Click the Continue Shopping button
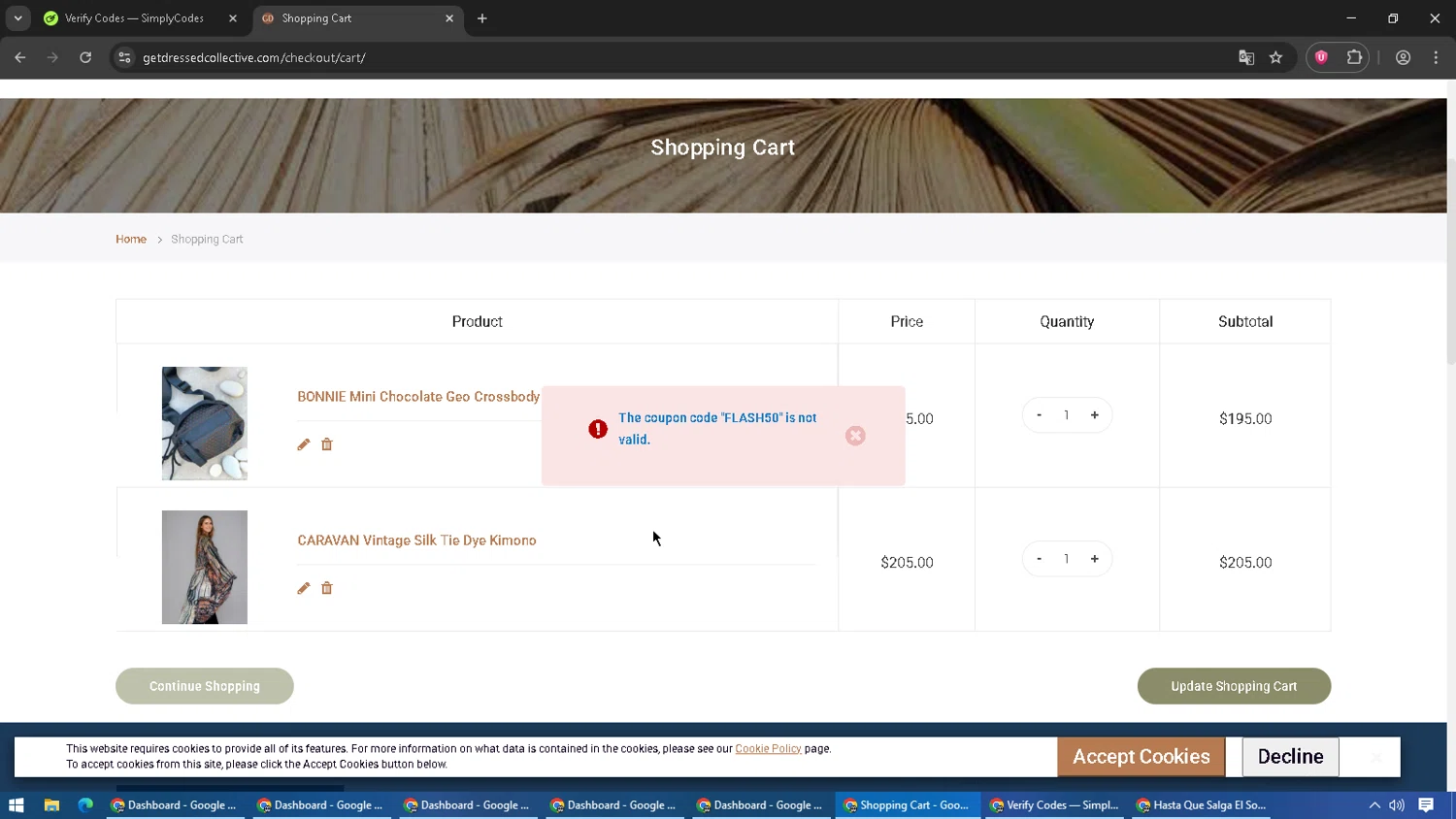1456x819 pixels. pyautogui.click(x=205, y=686)
